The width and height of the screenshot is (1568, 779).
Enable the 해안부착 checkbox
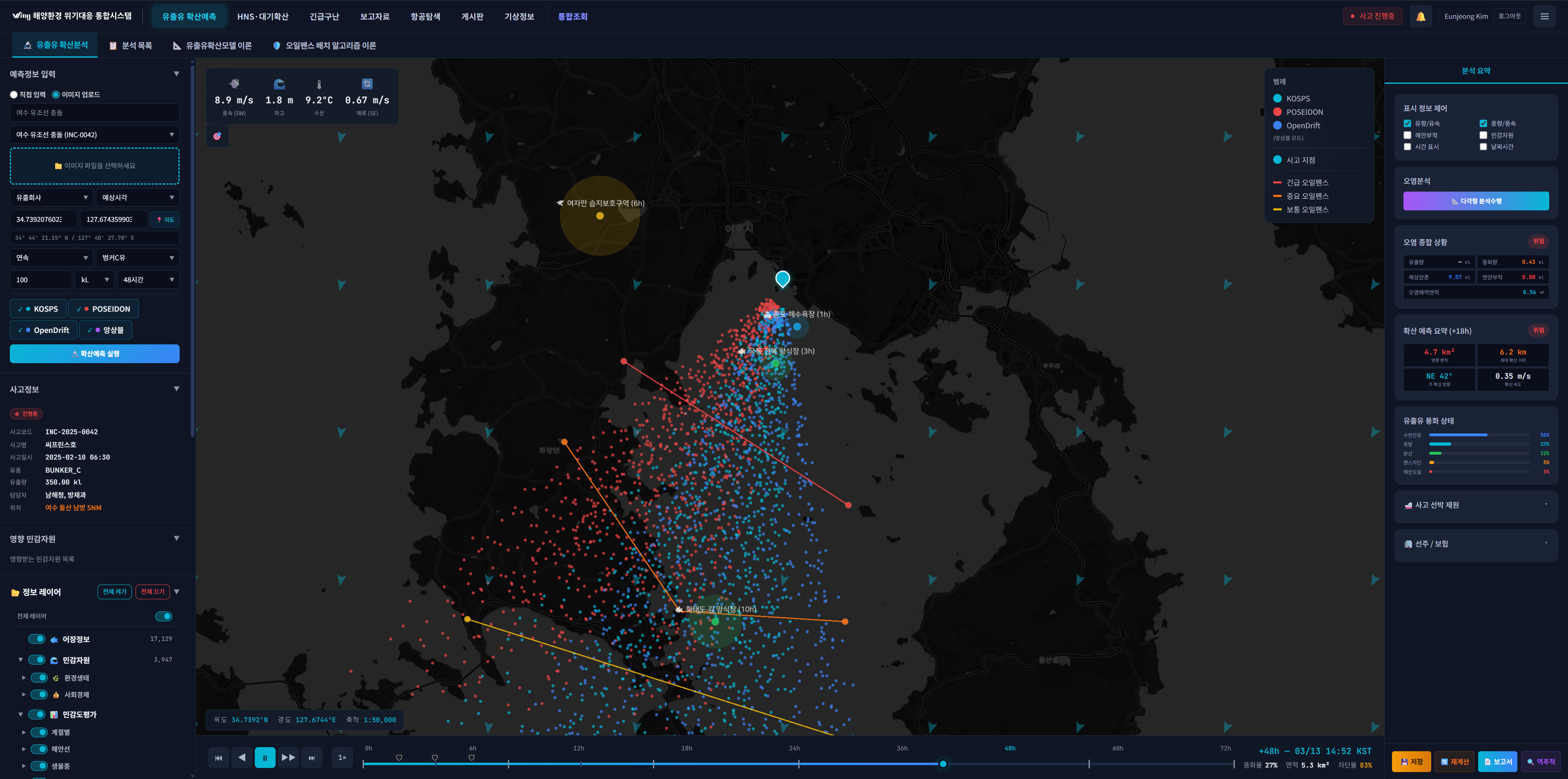tap(1407, 135)
